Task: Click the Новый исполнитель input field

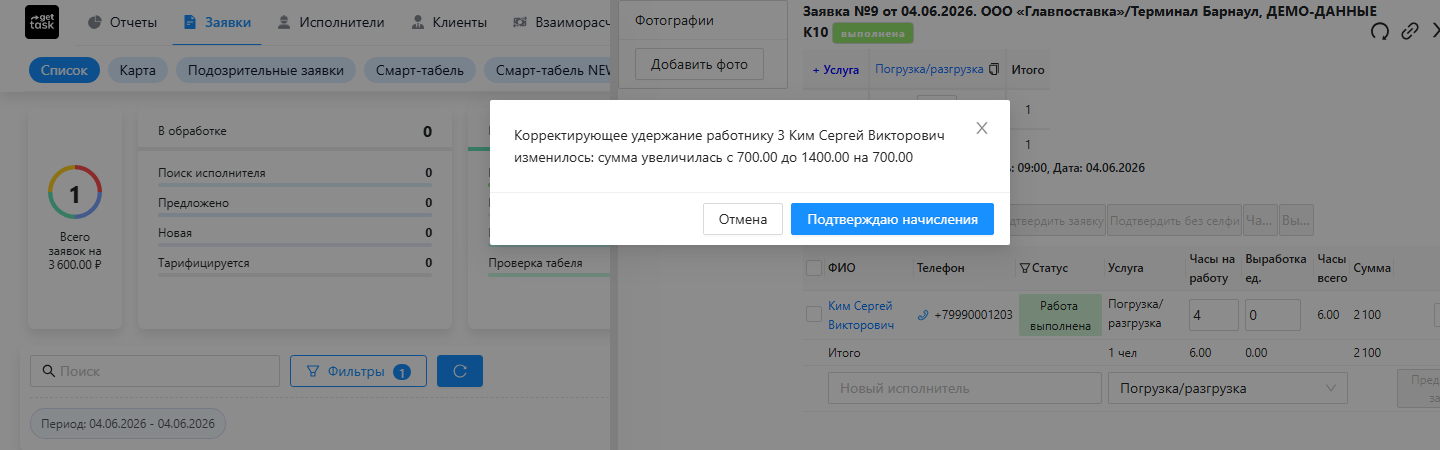Action: pyautogui.click(x=964, y=388)
